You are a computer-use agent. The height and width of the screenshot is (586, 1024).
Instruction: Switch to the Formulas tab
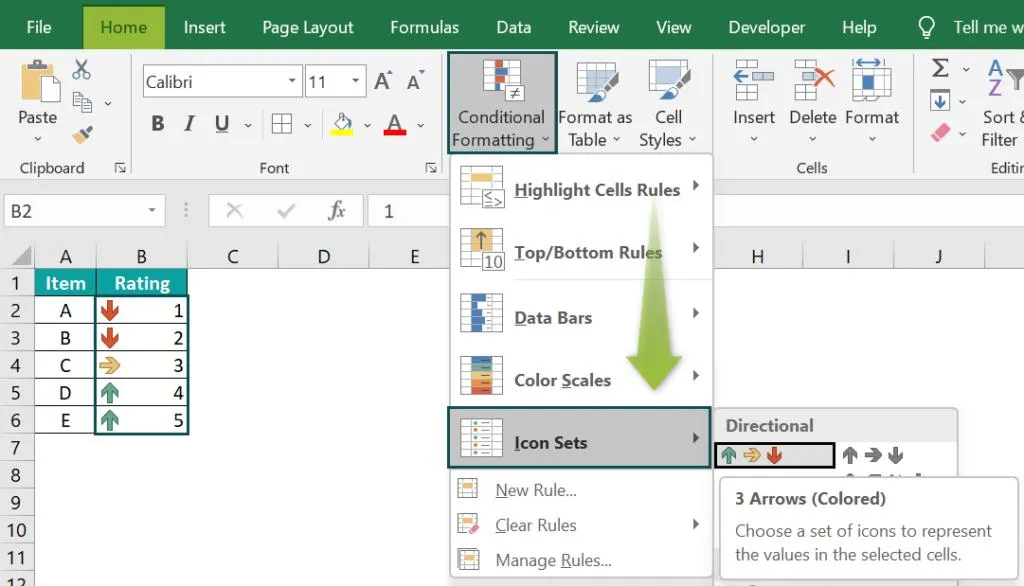[x=424, y=27]
